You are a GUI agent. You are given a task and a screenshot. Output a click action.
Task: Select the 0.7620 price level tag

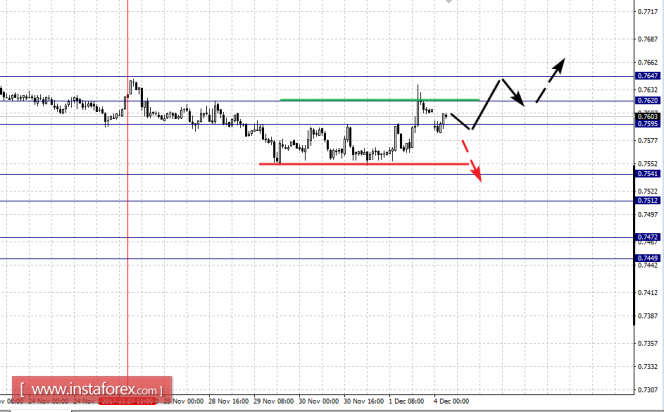pos(646,101)
